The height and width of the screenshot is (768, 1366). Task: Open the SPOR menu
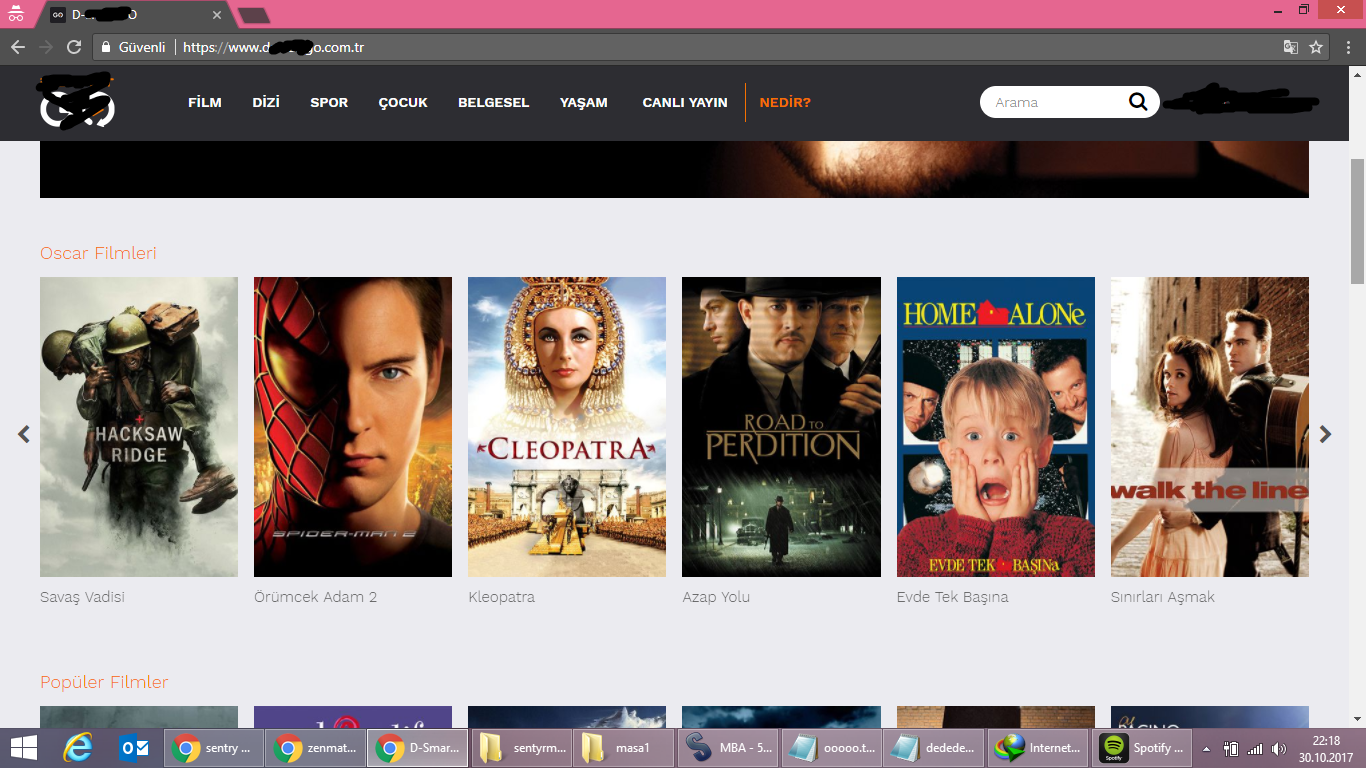tap(329, 103)
